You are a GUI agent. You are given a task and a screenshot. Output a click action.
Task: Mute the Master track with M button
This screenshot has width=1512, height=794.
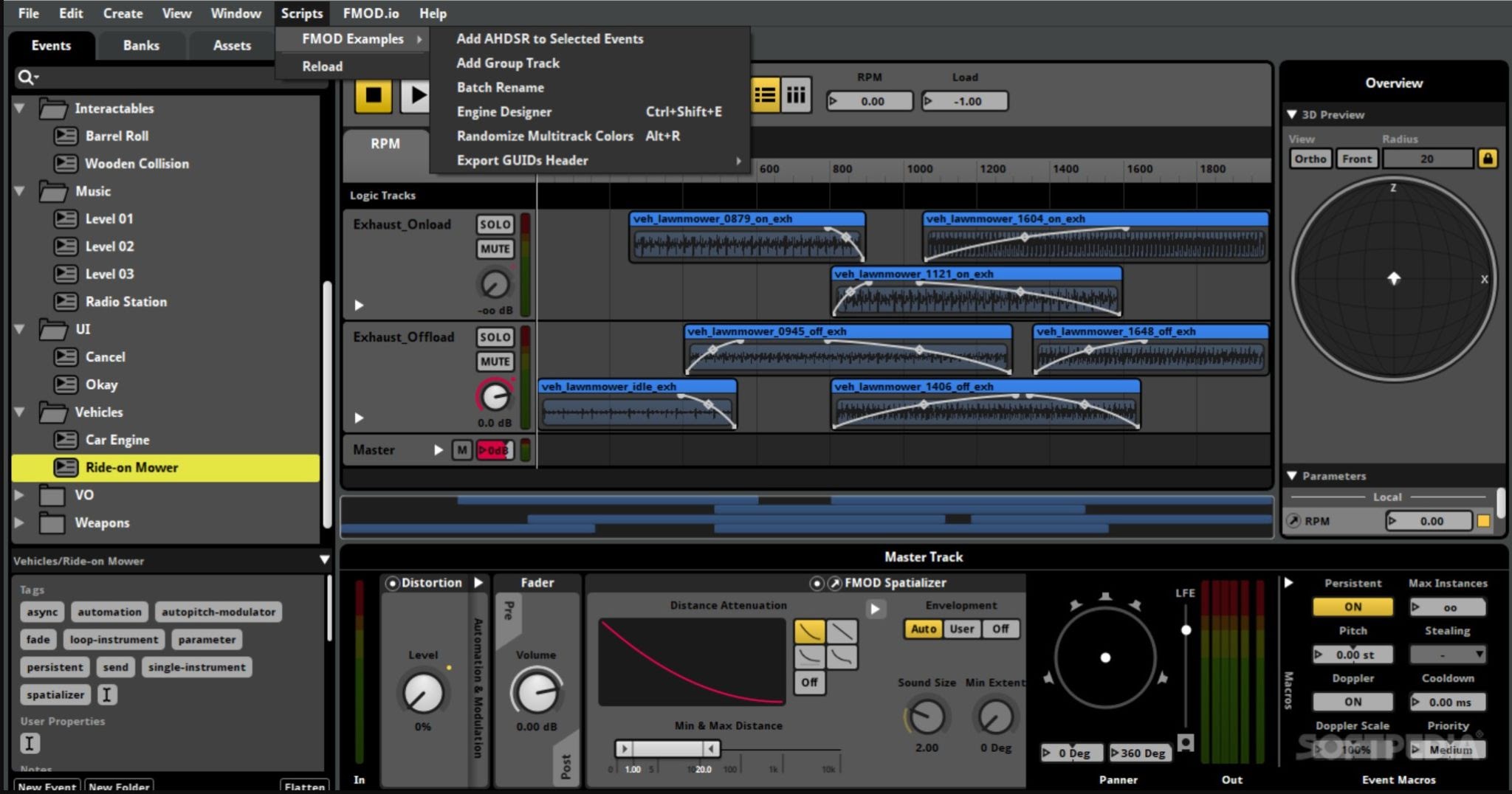pos(462,450)
